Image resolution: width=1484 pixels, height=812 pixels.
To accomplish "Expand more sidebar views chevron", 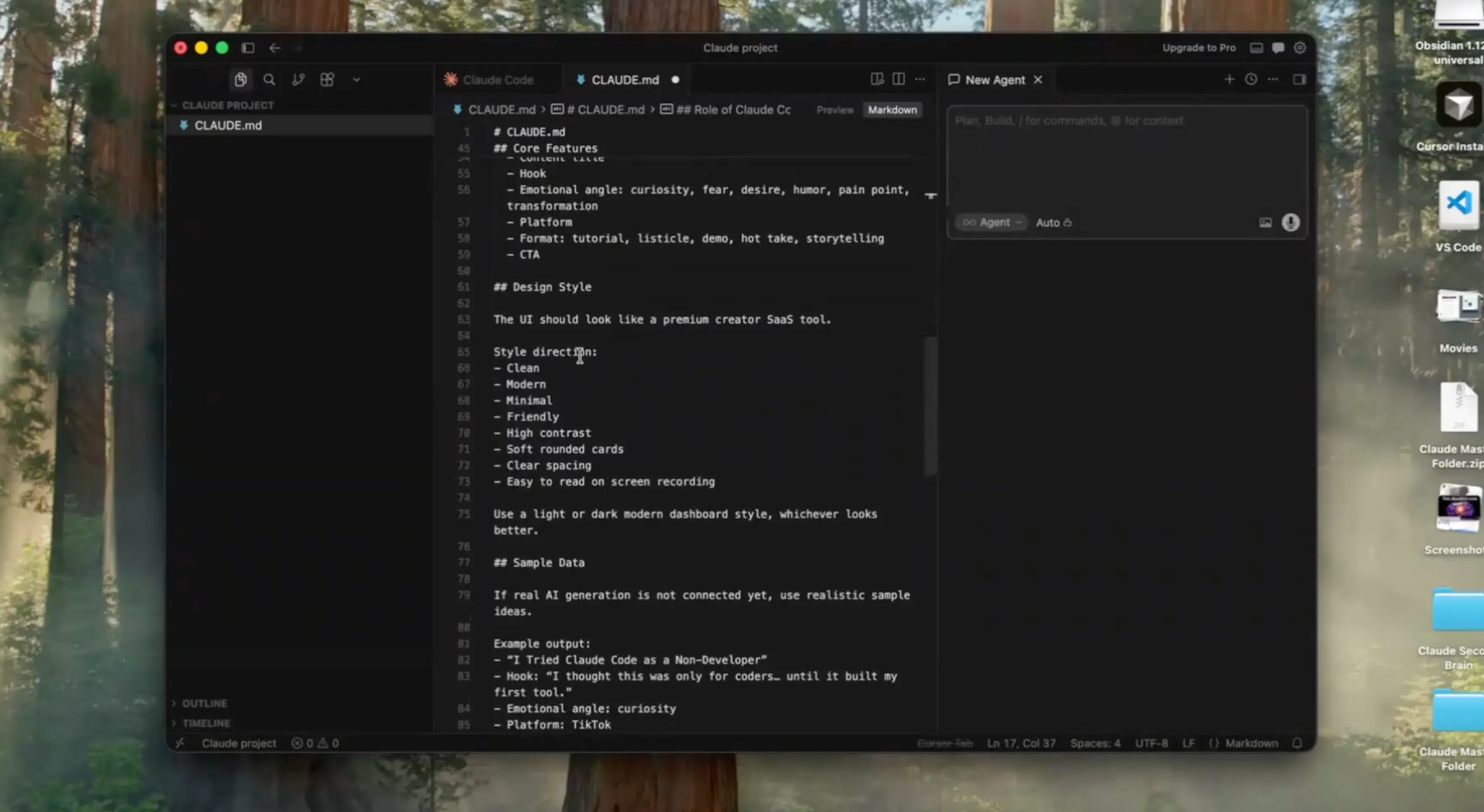I will coord(357,80).
